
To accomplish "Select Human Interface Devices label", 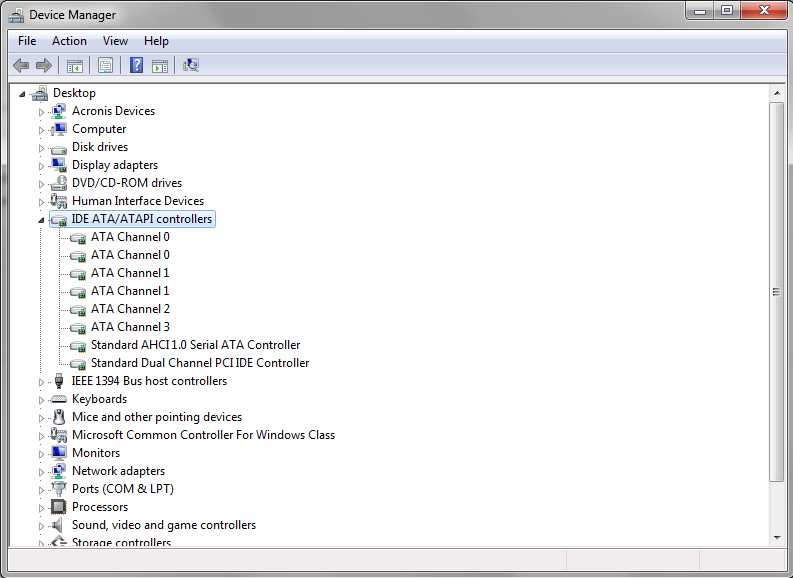I will (x=138, y=201).
